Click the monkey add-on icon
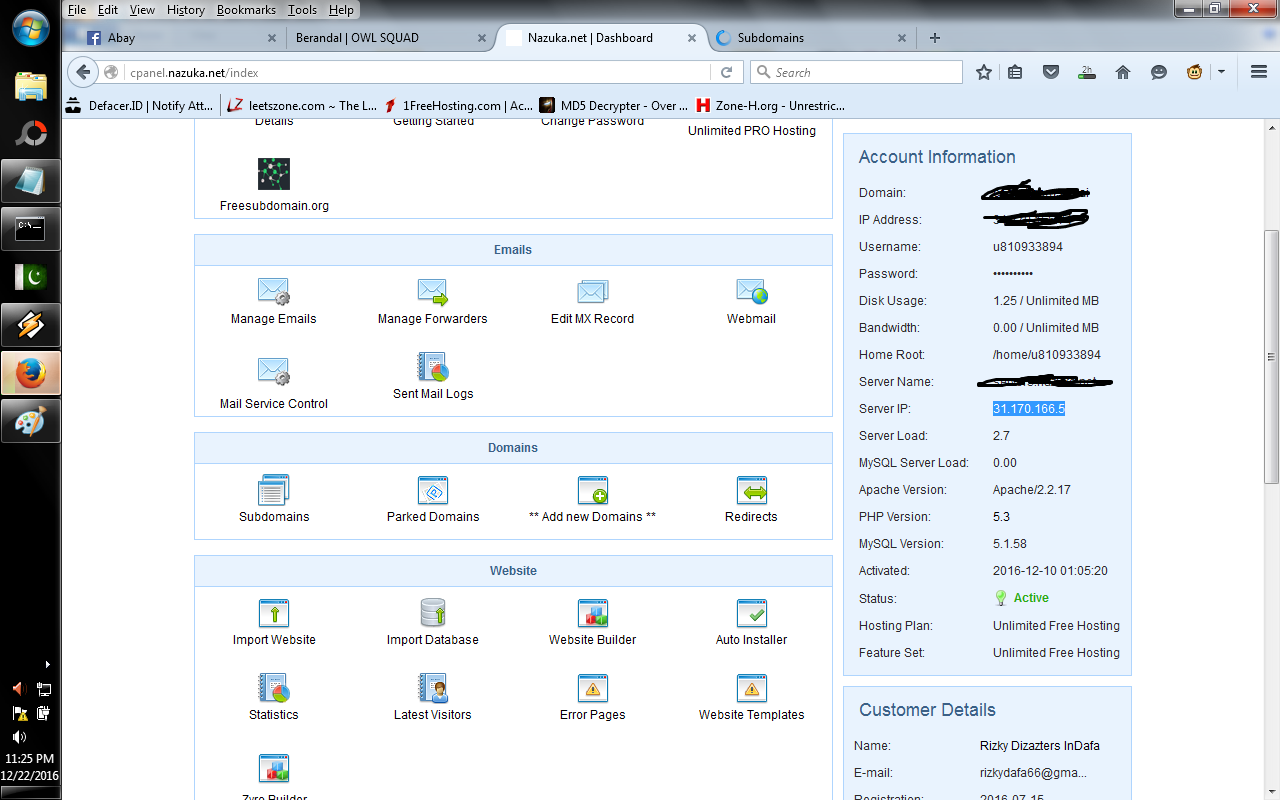The width and height of the screenshot is (1280, 800). (x=1194, y=72)
